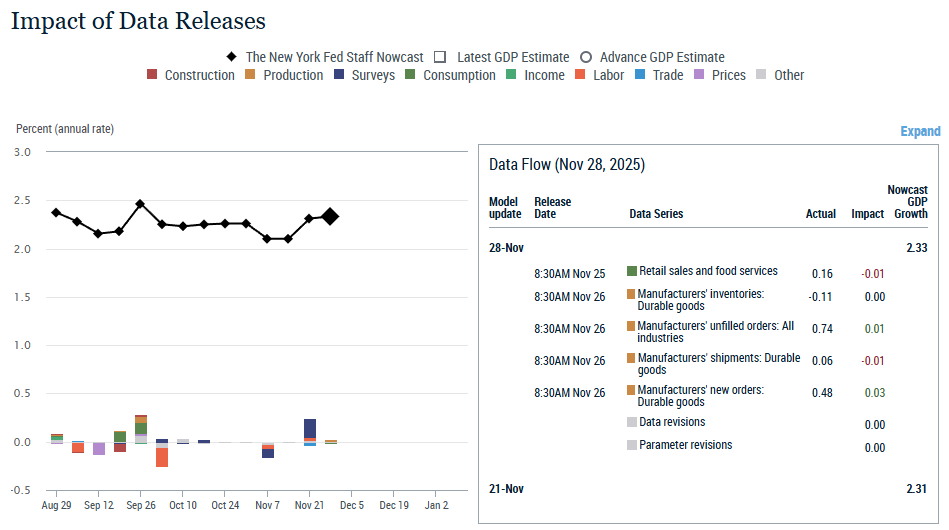
Task: Click the Income legend square icon
Action: (x=512, y=75)
